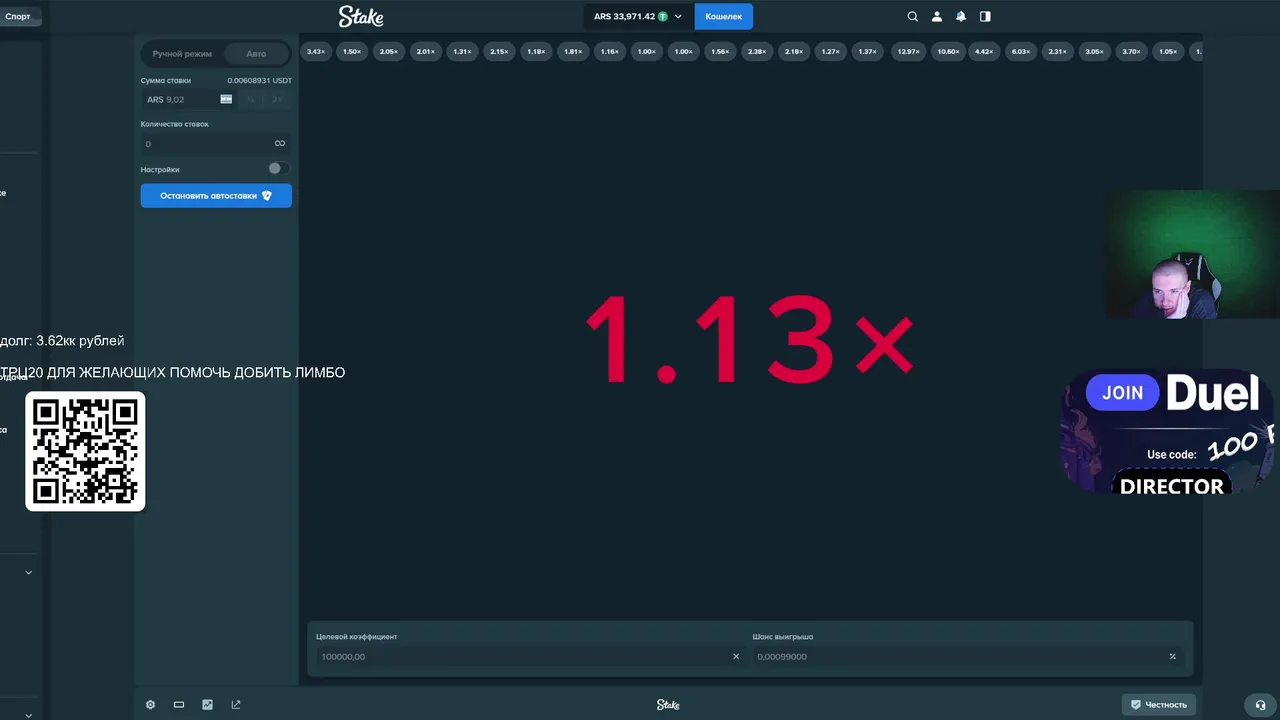Click the JOIN Duel banner button
The width and height of the screenshot is (1280, 720).
[1122, 393]
